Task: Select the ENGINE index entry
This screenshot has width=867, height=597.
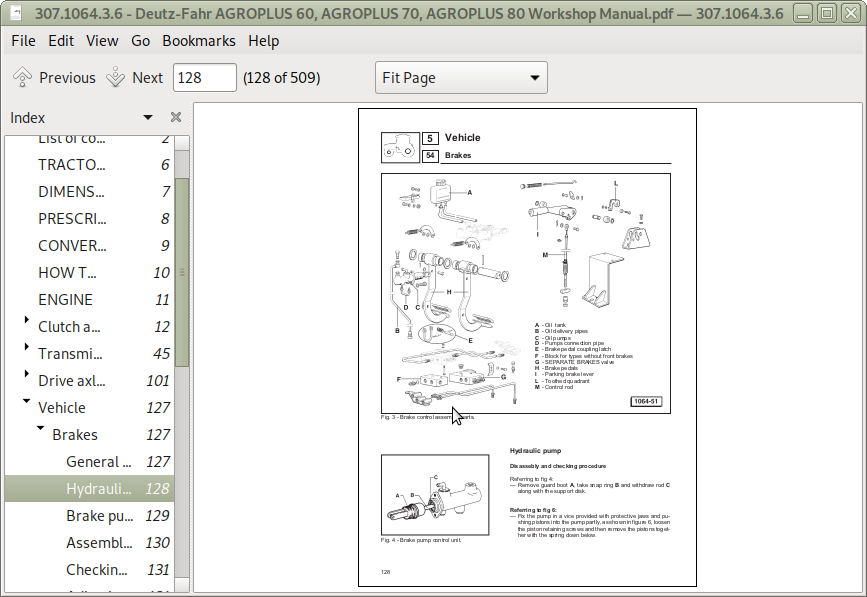Action: [x=90, y=300]
